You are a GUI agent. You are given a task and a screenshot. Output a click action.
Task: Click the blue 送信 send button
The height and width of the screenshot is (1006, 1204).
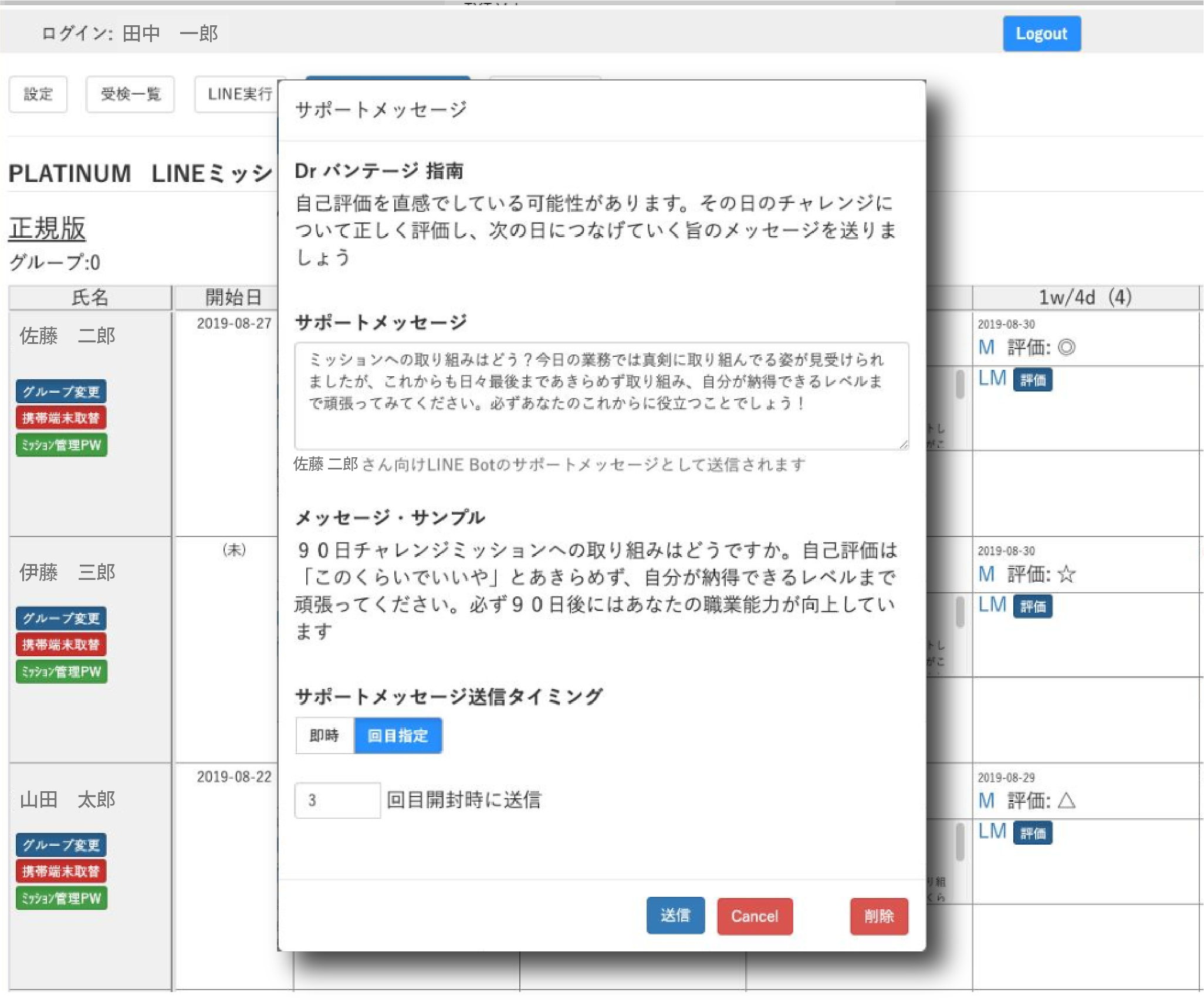675,916
